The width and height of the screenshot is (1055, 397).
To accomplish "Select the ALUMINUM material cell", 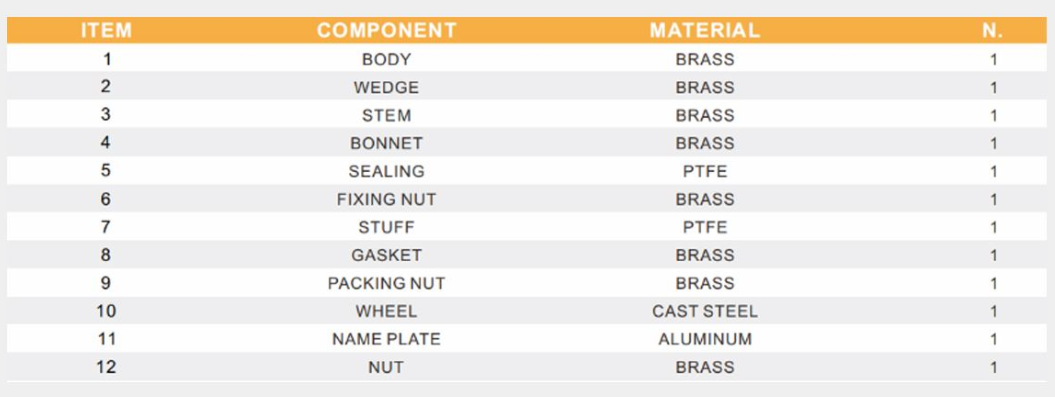I will point(704,339).
